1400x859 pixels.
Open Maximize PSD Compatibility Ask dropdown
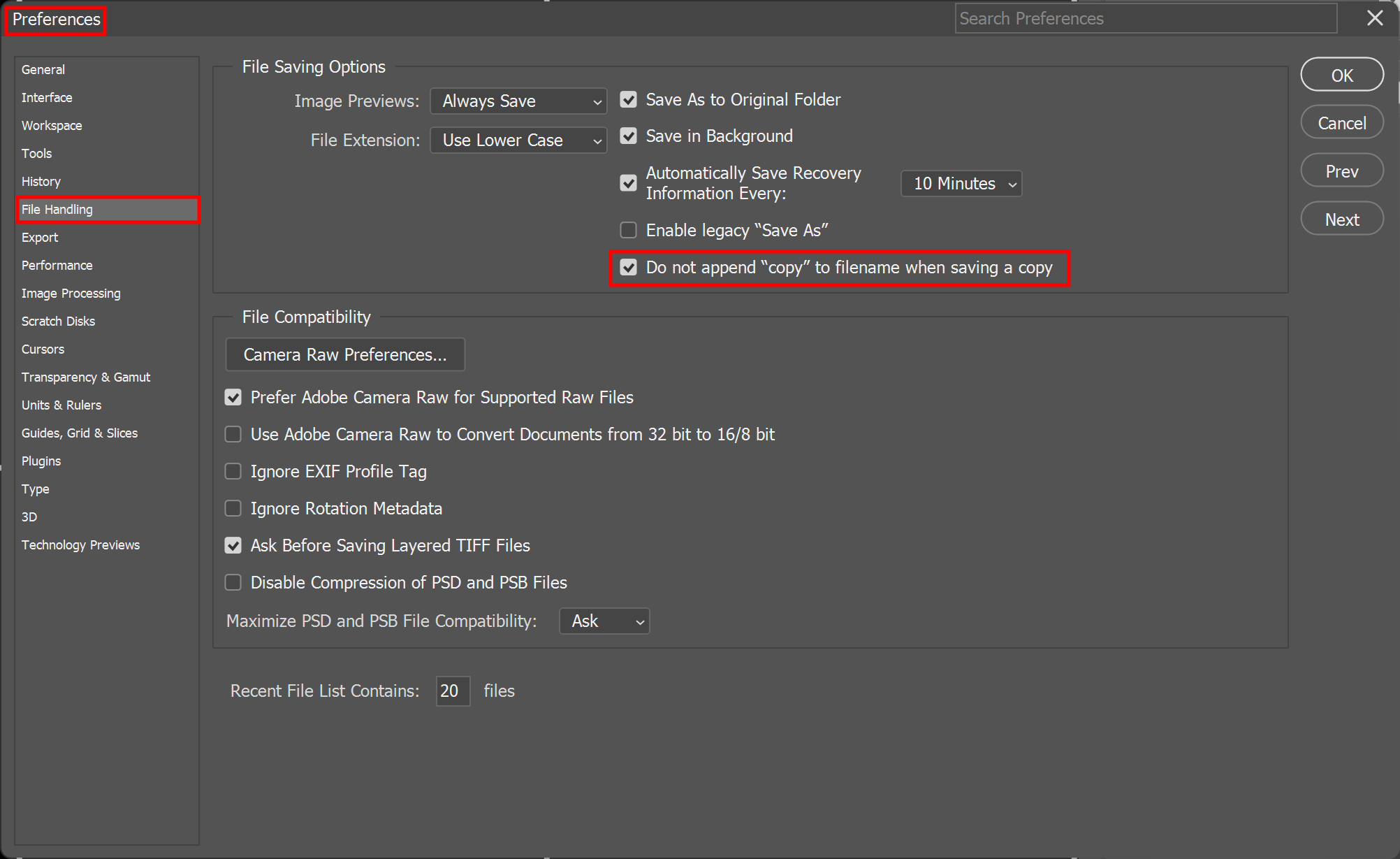(x=604, y=621)
